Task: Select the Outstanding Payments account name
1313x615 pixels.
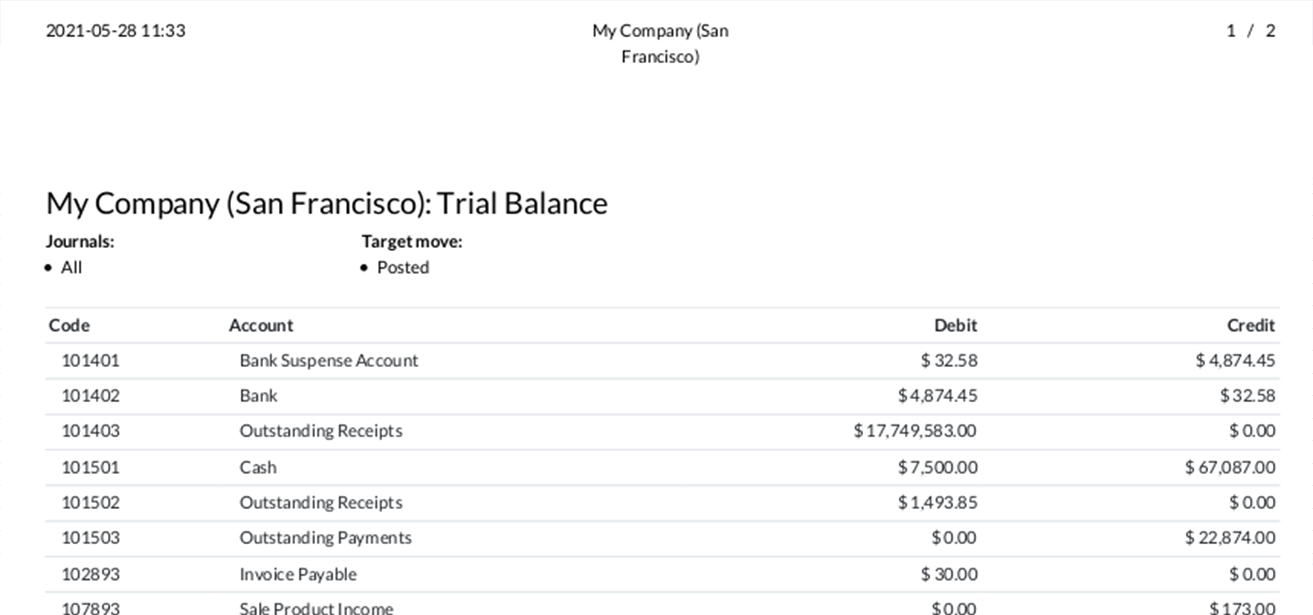Action: (325, 538)
